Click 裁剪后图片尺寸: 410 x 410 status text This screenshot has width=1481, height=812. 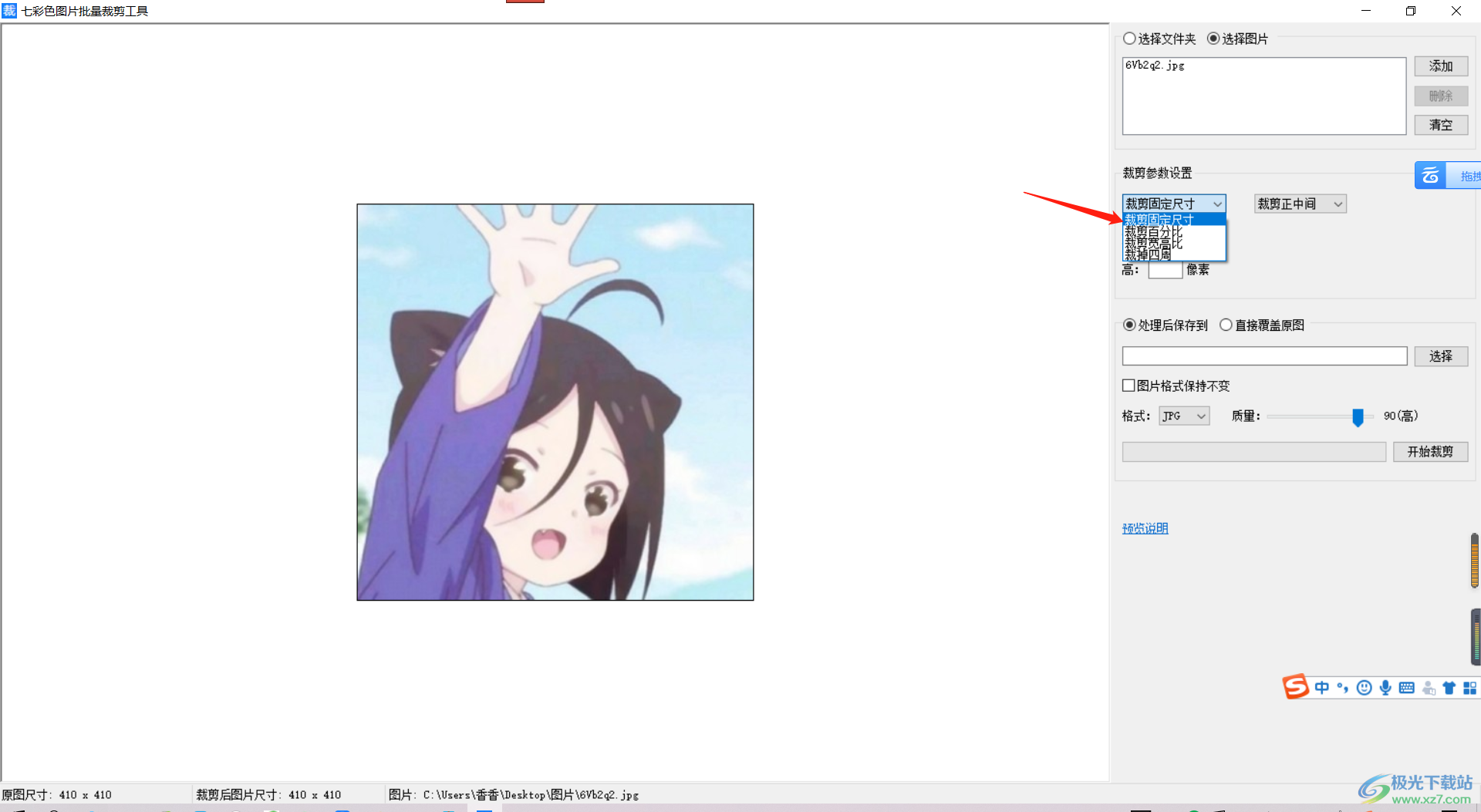click(x=268, y=794)
